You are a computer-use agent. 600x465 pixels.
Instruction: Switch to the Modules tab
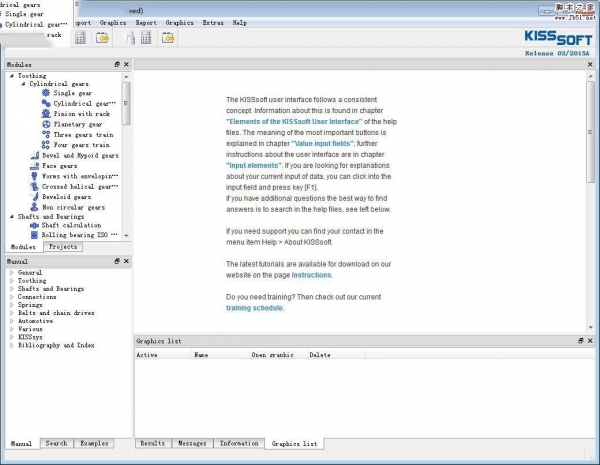point(23,247)
